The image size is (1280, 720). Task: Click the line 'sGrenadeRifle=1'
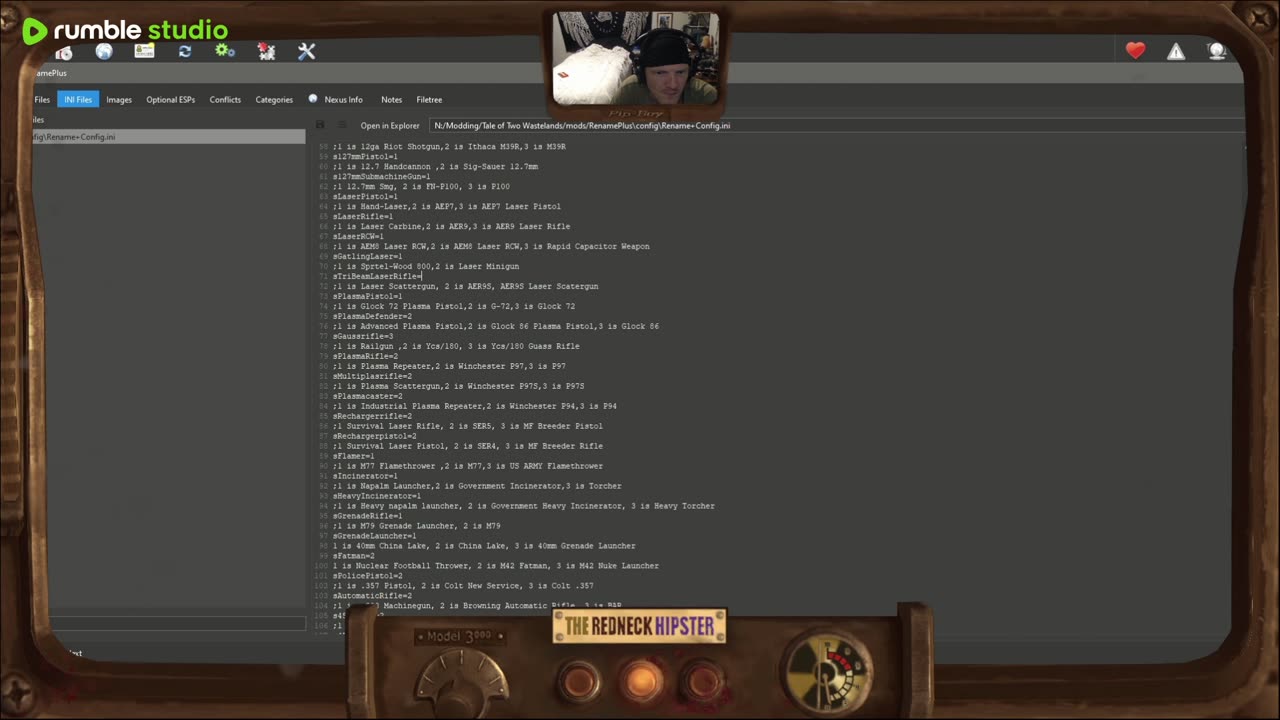click(368, 517)
